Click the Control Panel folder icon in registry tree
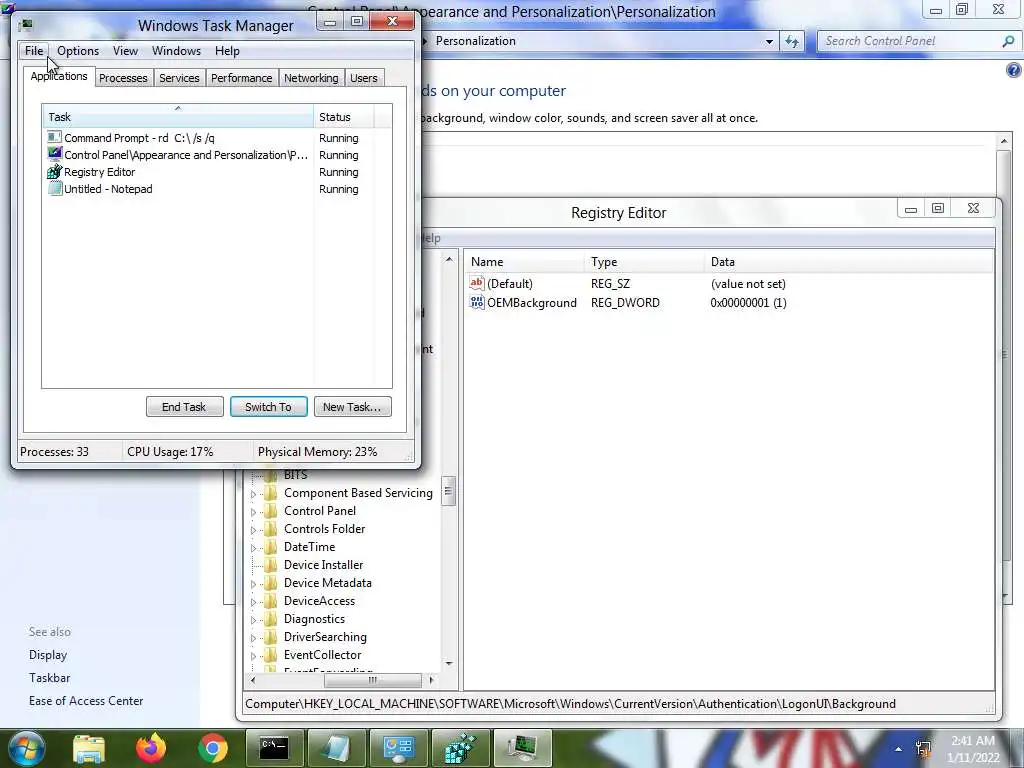The image size is (1024, 768). [271, 511]
